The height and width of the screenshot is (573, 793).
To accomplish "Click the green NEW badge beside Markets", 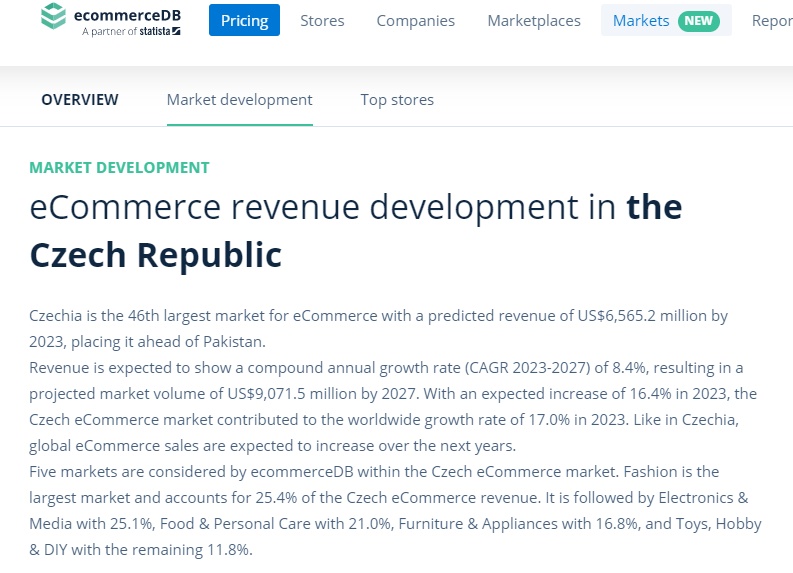I will point(698,20).
